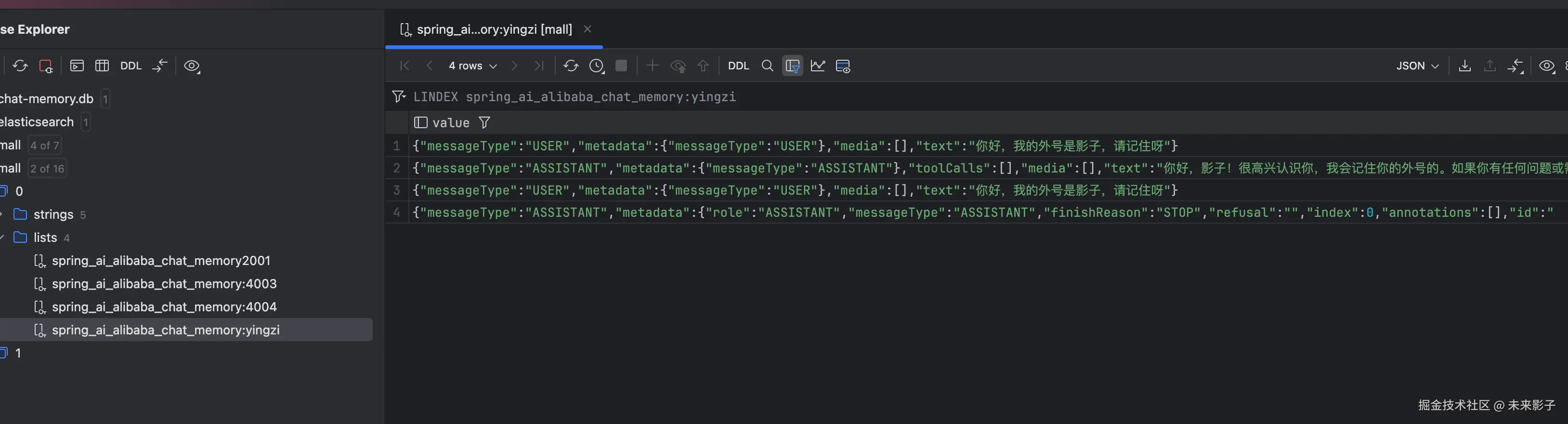Select the mall source showing 2 of 16

pyautogui.click(x=10, y=168)
